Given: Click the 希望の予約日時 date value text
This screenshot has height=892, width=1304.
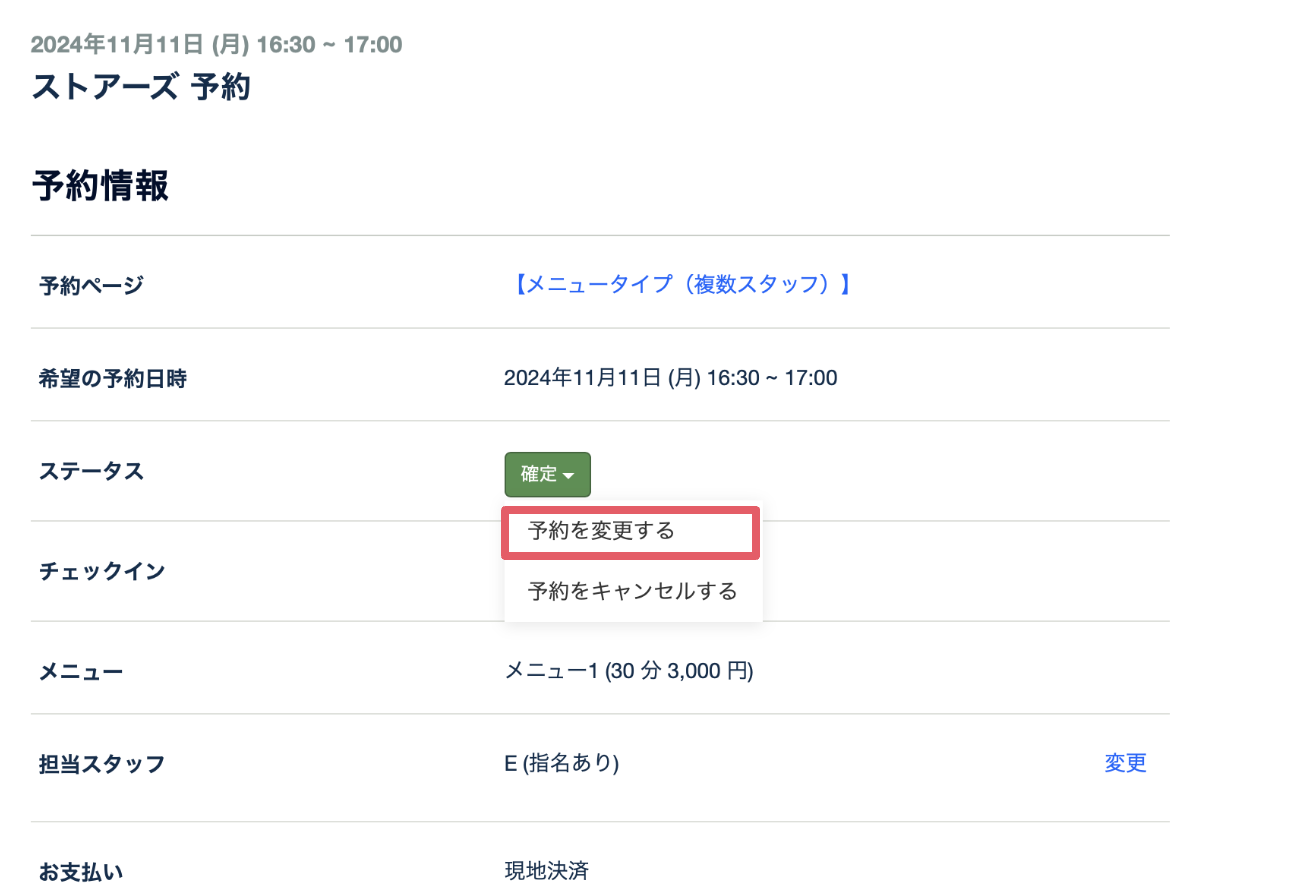Looking at the screenshot, I should [x=670, y=378].
